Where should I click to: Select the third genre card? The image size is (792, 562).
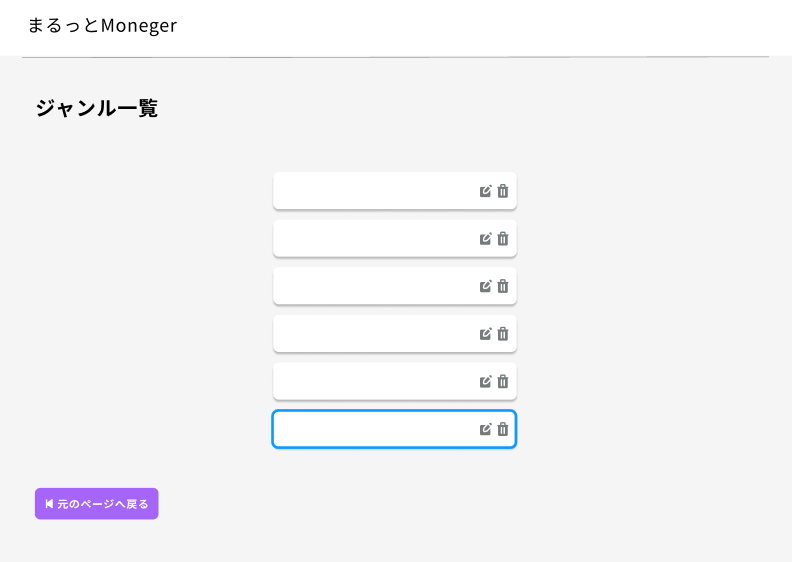(394, 286)
